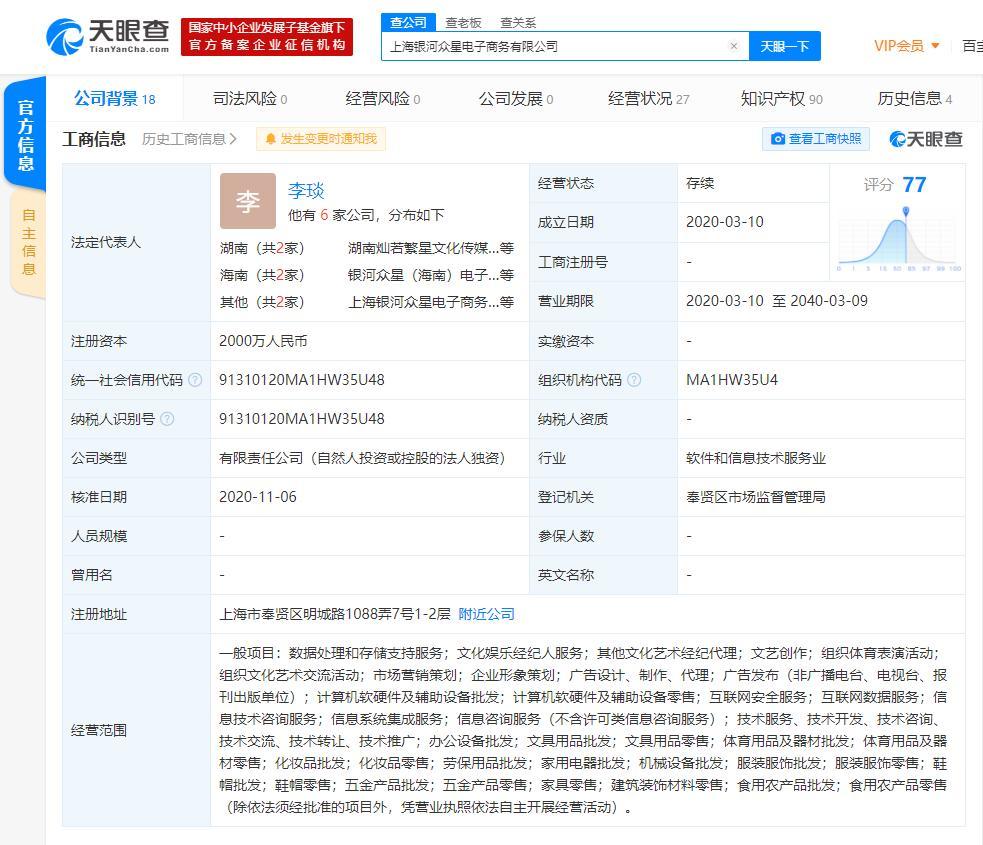Open legal representative 李琰 link
The height and width of the screenshot is (845, 983).
[306, 191]
